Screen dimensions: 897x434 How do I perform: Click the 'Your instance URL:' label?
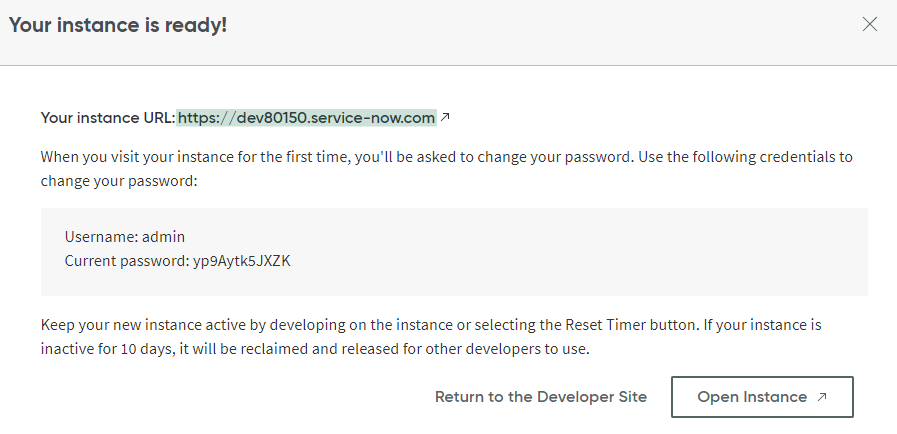point(108,118)
